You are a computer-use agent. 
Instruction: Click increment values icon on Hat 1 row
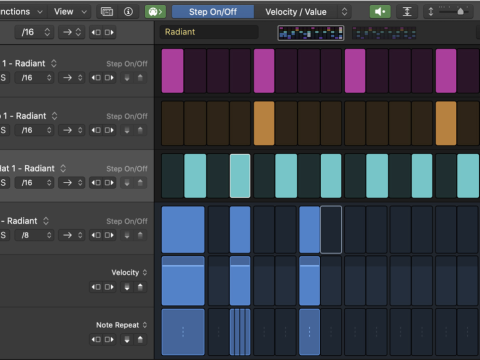click(140, 183)
